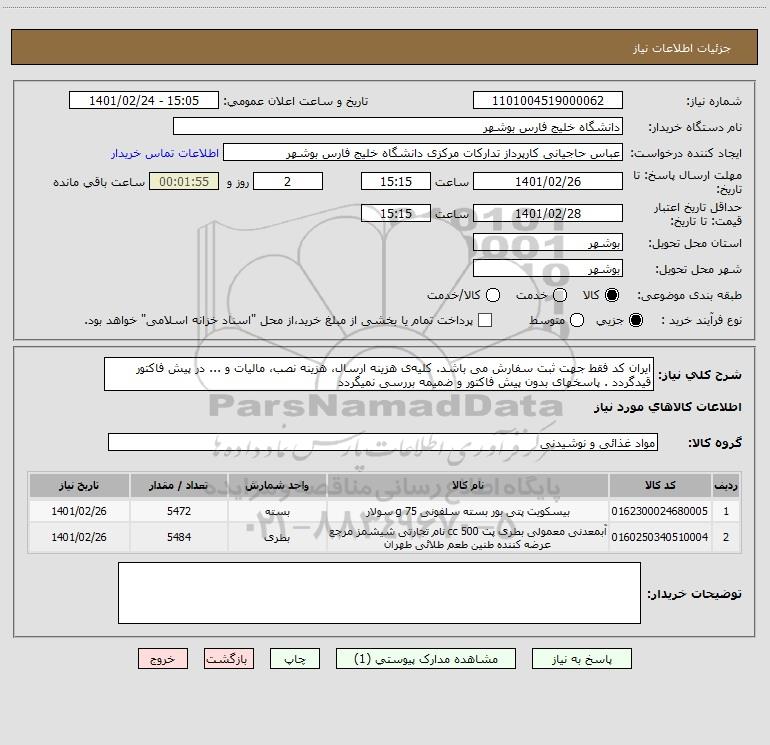Click the quantity cell 5472

click(179, 511)
